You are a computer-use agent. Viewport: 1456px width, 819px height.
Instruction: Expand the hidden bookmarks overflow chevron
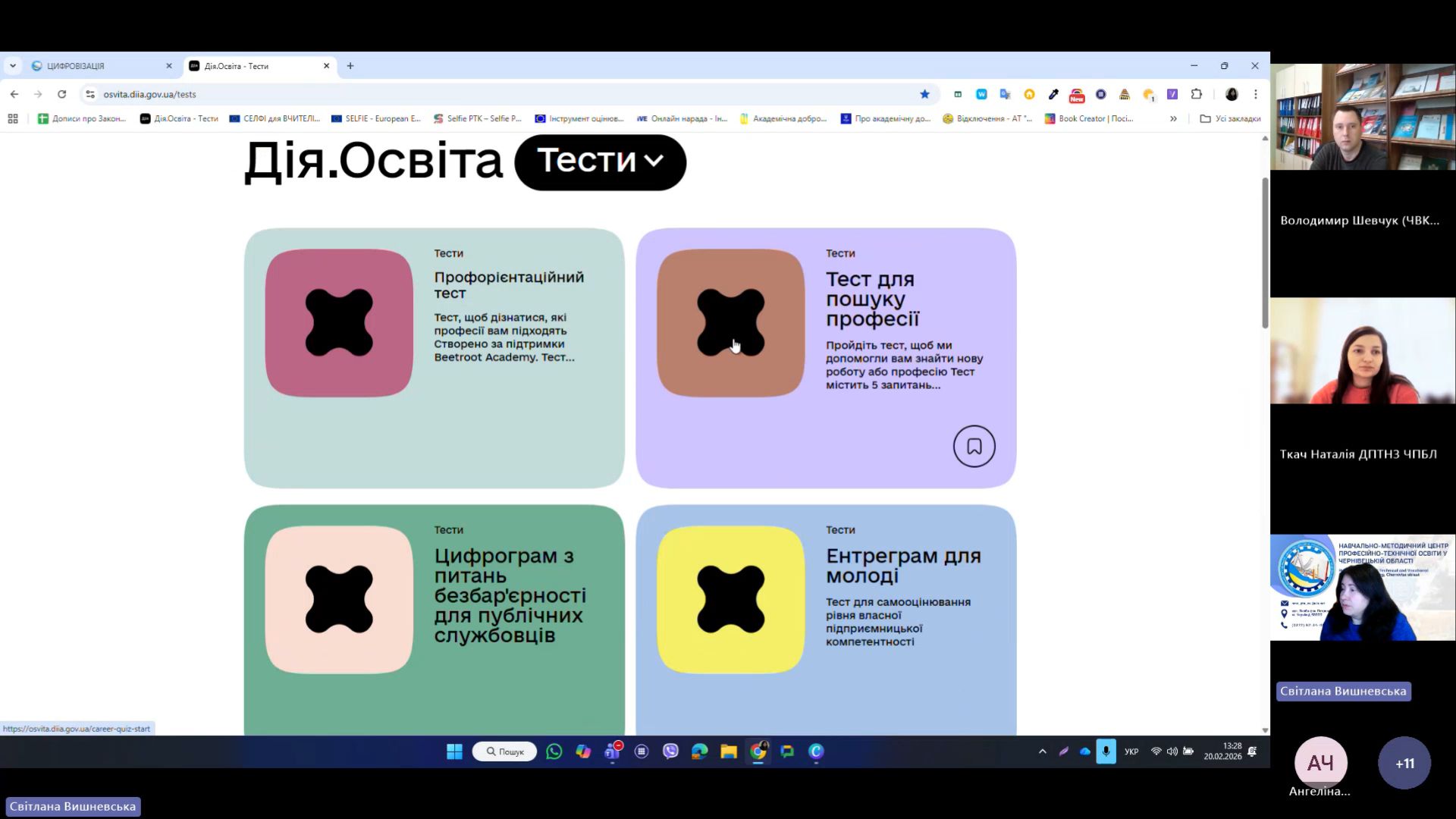coord(1173,118)
